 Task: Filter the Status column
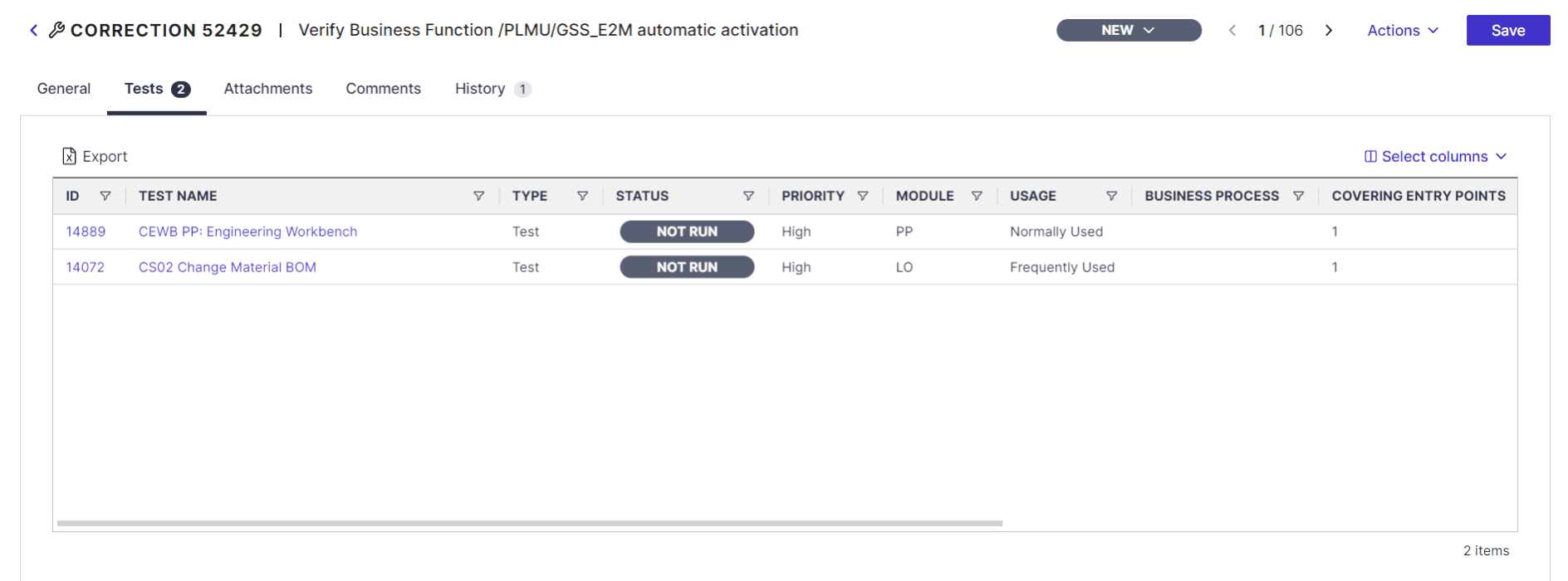(x=748, y=196)
